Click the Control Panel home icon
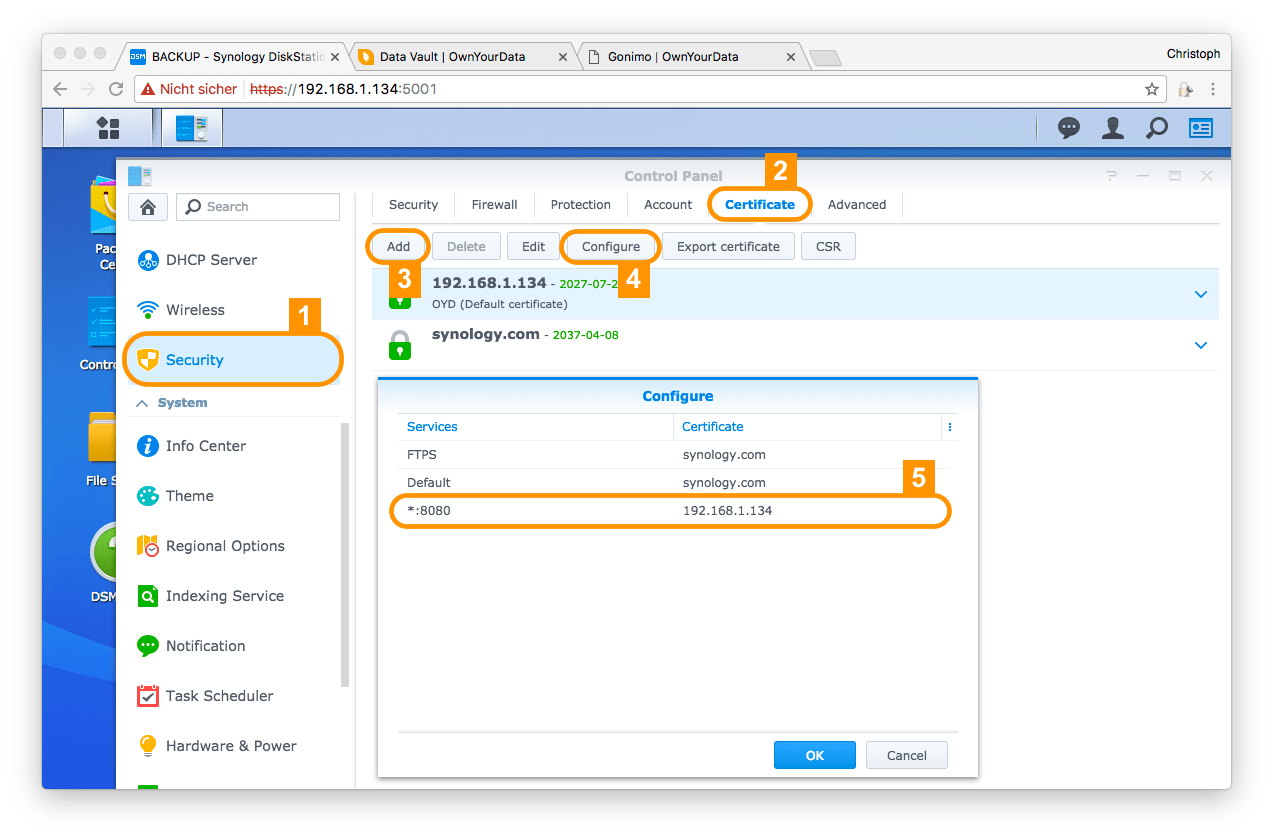Screen dimensions: 1273x839 click(x=148, y=207)
